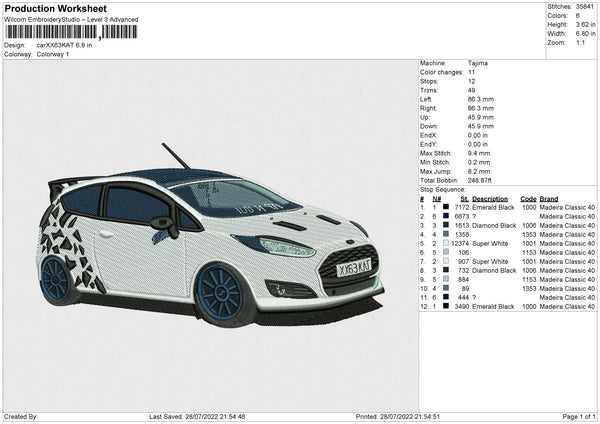Image resolution: width=600 pixels, height=424 pixels.
Task: Click the Height value 3.62 in
Action: click(585, 24)
